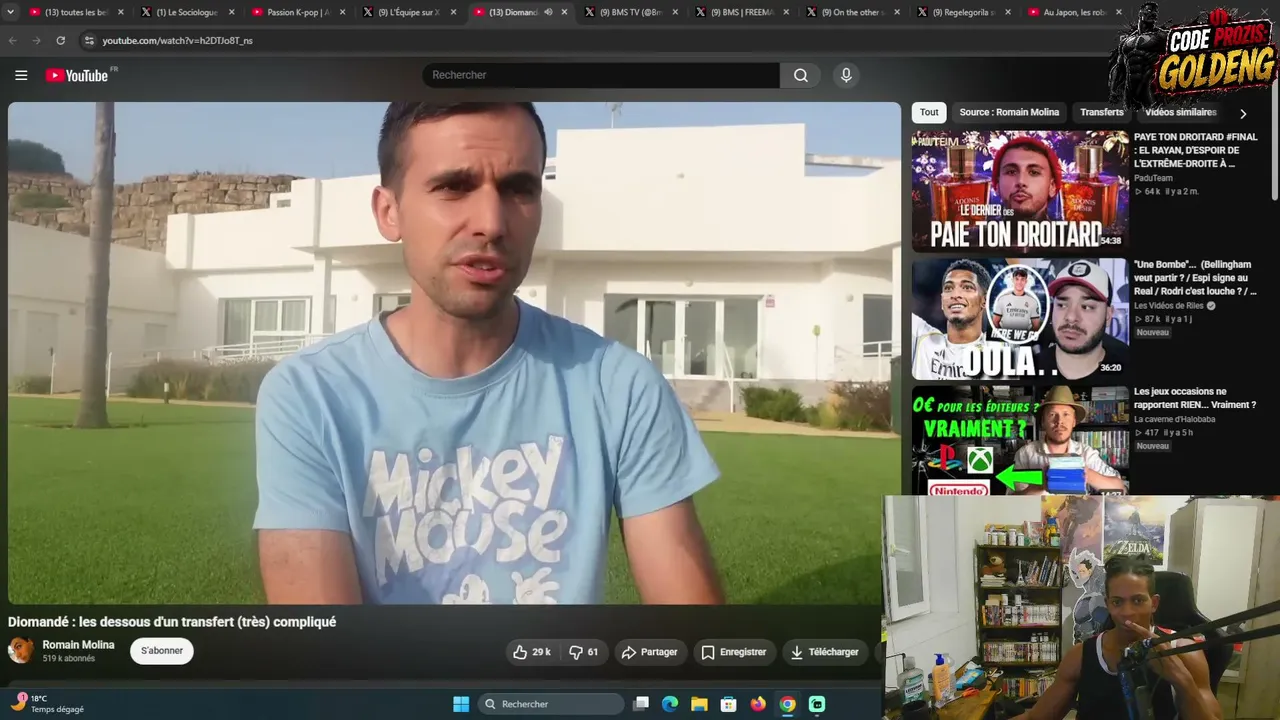Click the main video player showing Romain Molina
This screenshot has width=1280, height=720.
(454, 352)
